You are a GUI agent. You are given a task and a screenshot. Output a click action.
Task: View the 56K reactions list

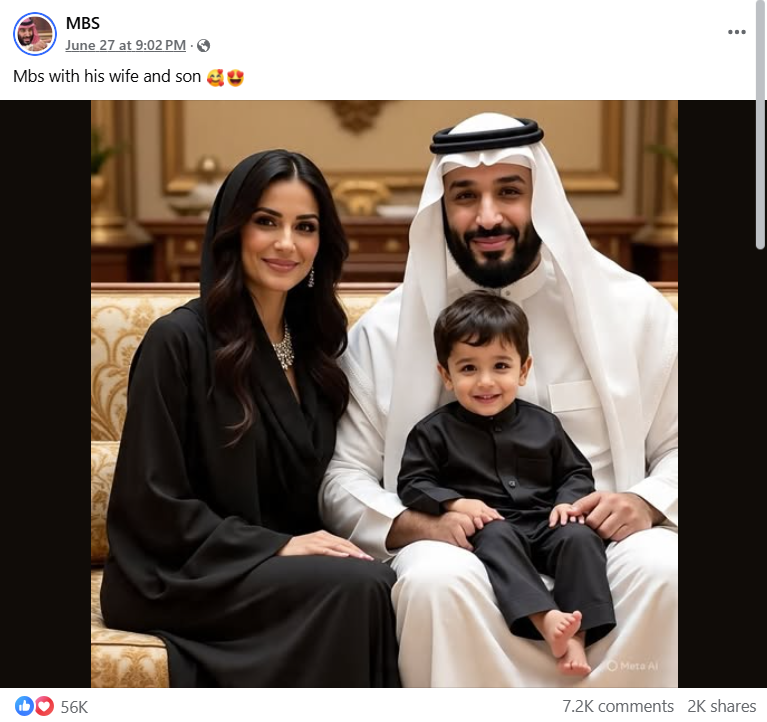click(x=74, y=707)
